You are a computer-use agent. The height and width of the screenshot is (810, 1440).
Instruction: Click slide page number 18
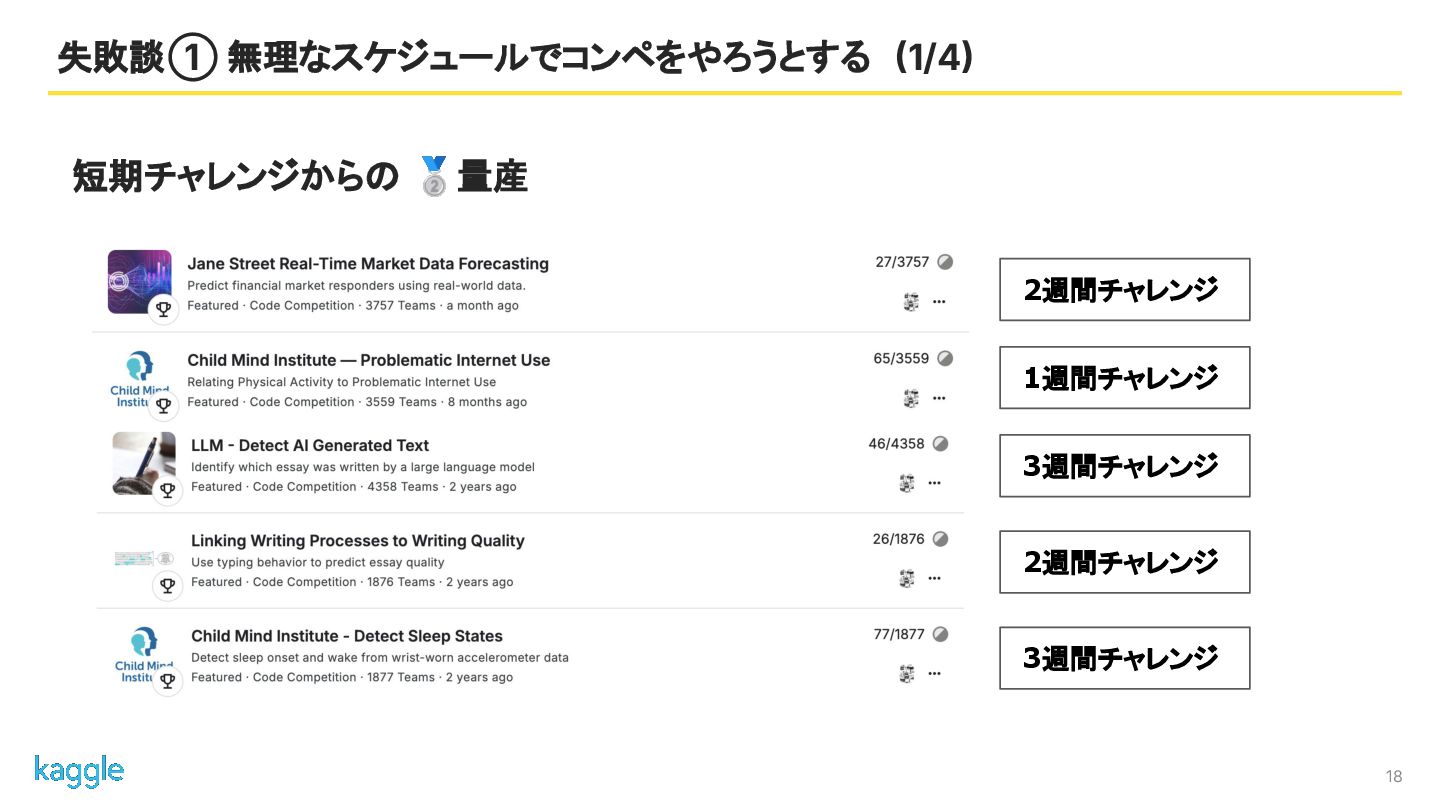(x=1394, y=776)
